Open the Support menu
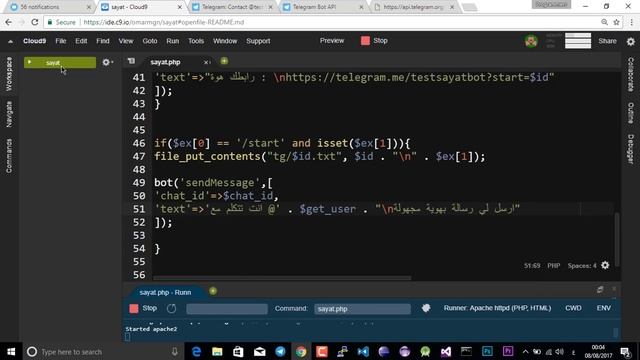640x360 pixels. [x=258, y=41]
